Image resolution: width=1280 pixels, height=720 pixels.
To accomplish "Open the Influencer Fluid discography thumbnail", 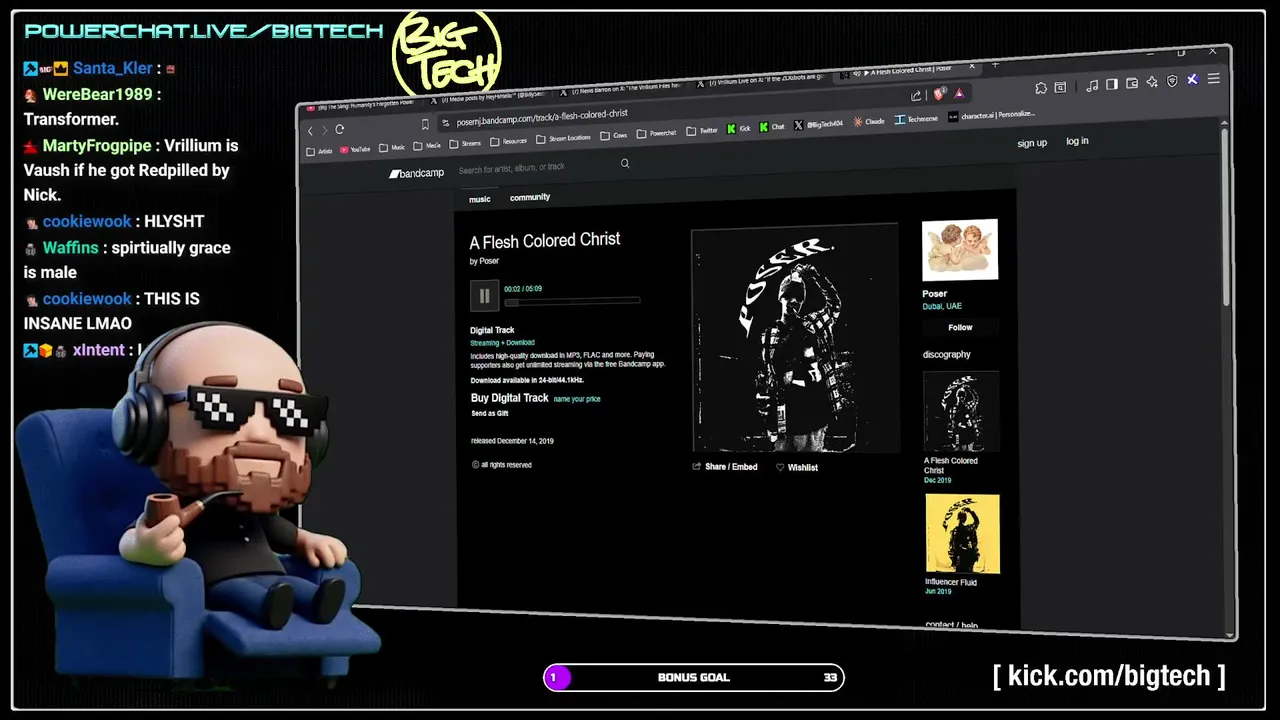I will 962,534.
